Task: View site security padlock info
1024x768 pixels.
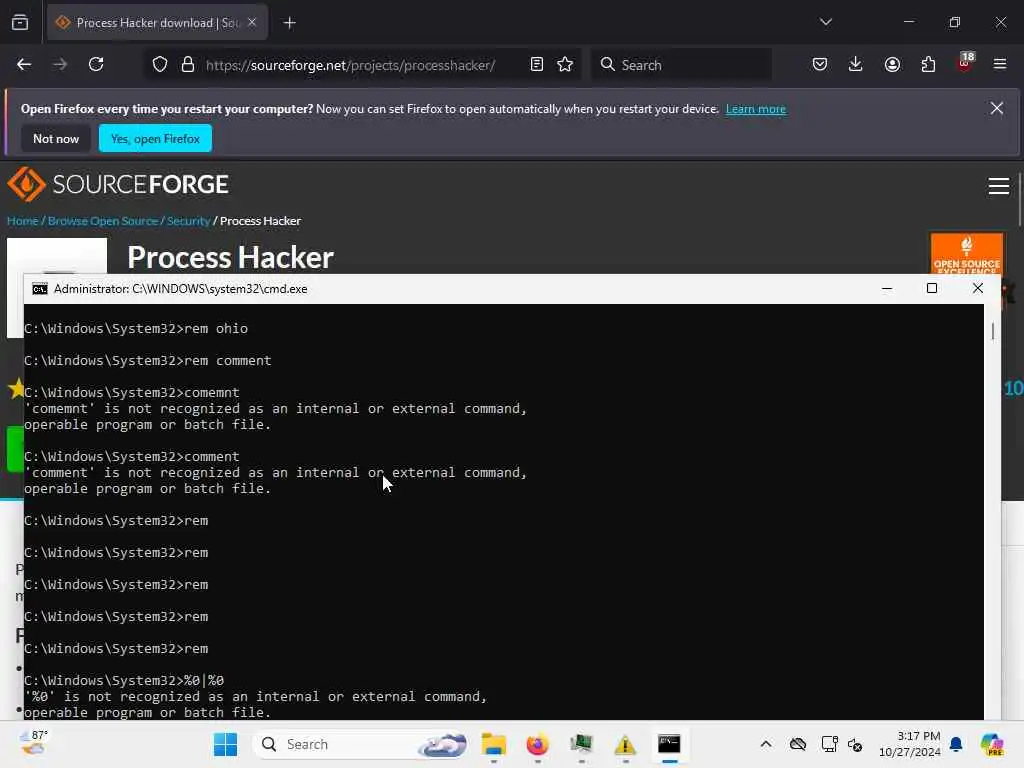Action: click(188, 65)
